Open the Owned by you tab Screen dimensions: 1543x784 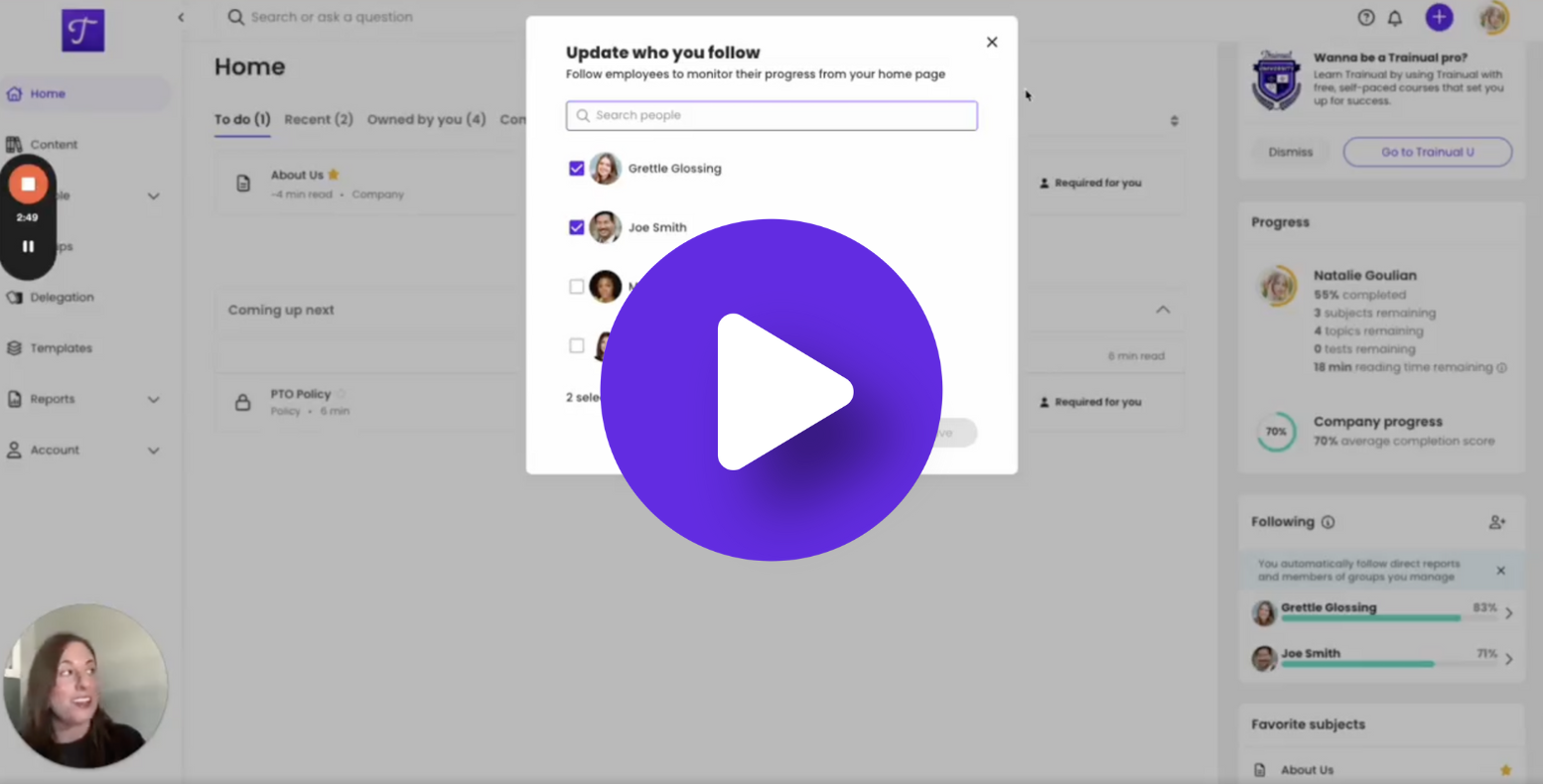point(426,119)
